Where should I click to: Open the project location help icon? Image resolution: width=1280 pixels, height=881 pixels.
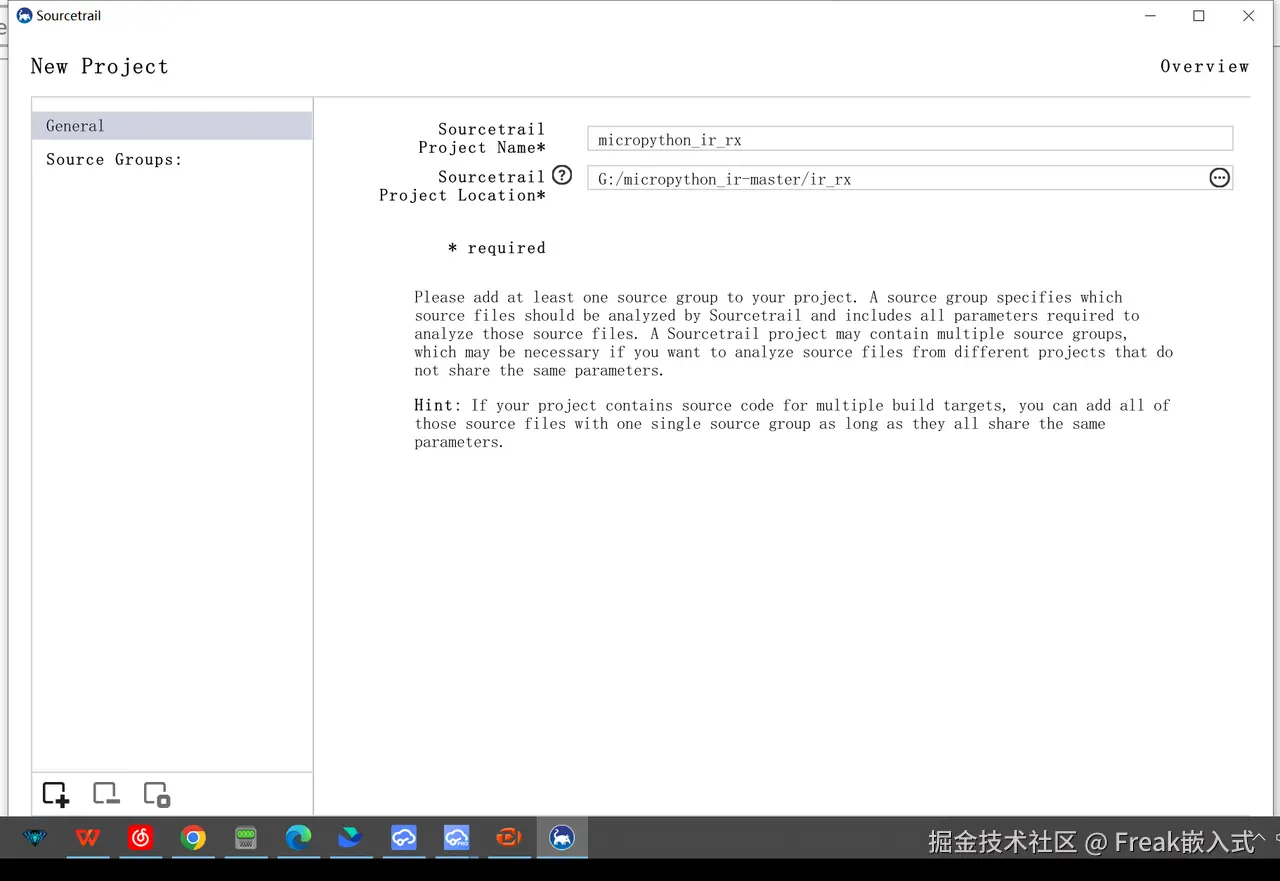562,176
